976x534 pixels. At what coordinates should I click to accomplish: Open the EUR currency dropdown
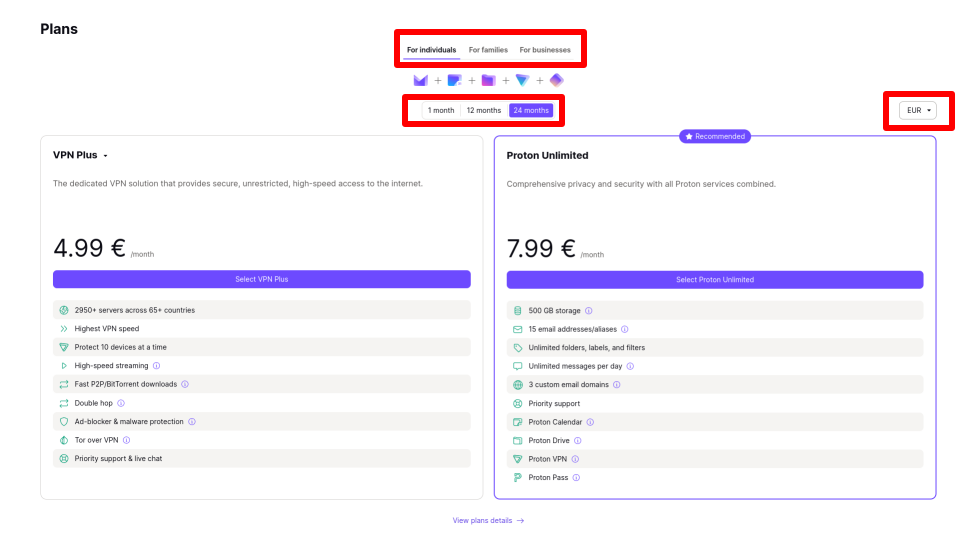(918, 110)
